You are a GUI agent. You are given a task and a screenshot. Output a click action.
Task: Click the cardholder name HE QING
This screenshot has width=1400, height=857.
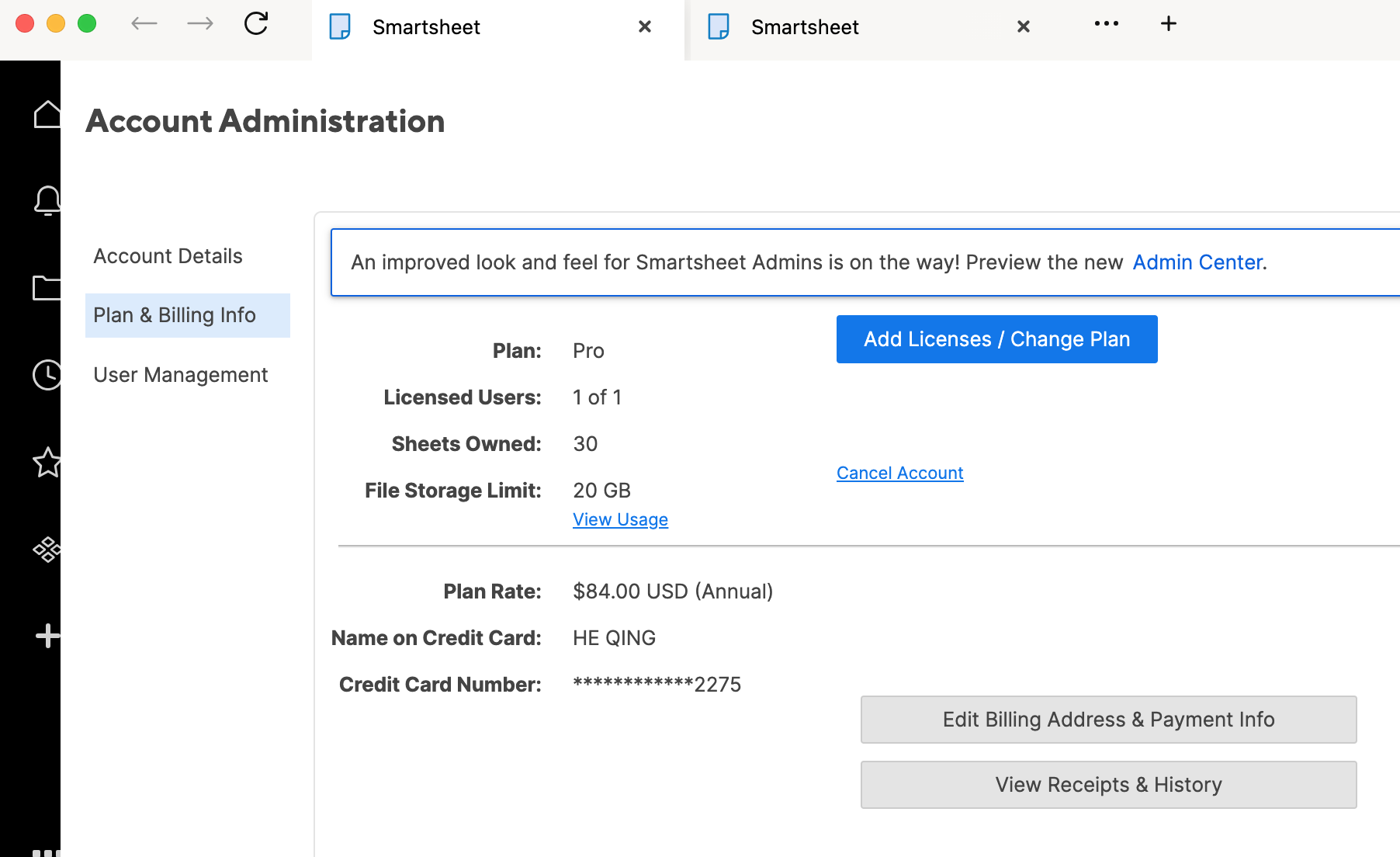coord(614,638)
